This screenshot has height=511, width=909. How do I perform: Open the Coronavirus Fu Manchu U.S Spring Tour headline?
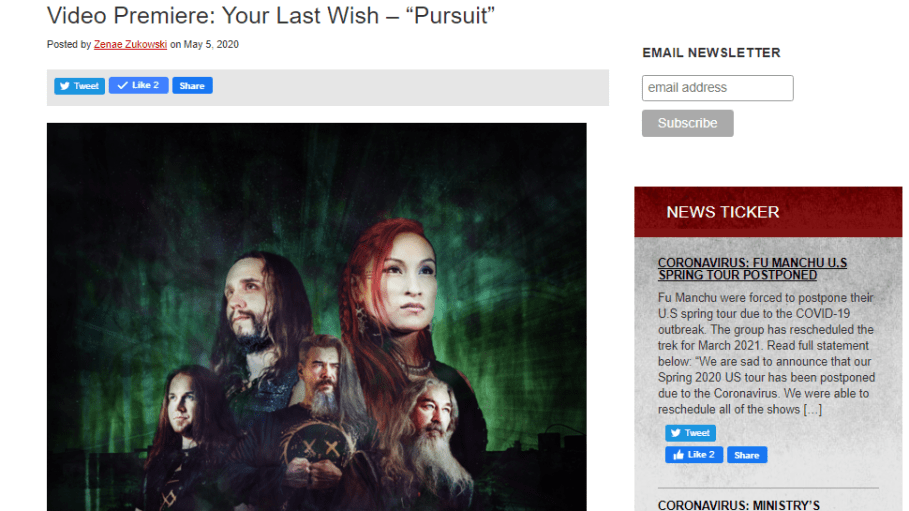tap(752, 269)
